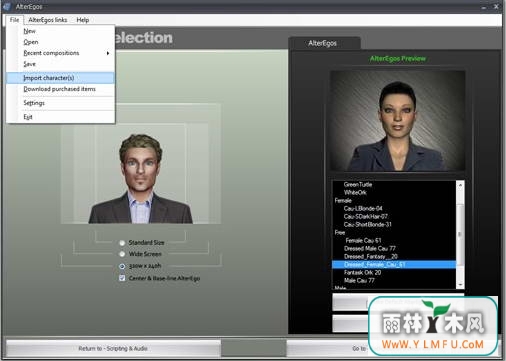Open the AlterEgos links menu
The height and width of the screenshot is (361, 506).
(x=48, y=20)
